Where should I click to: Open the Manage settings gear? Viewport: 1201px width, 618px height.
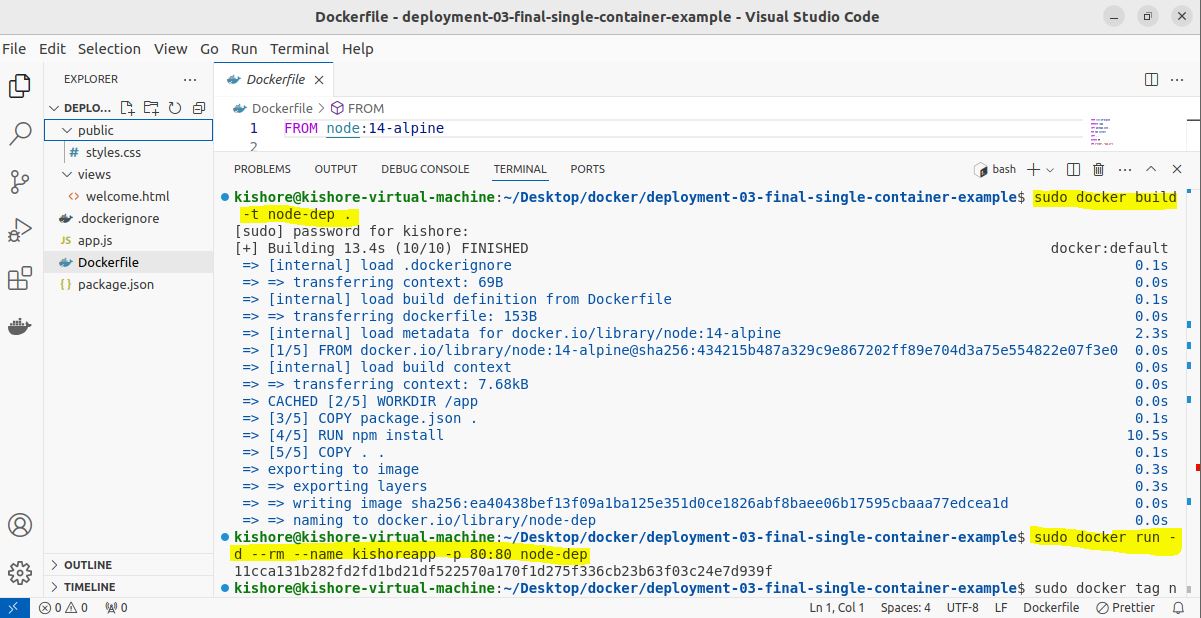(19, 573)
